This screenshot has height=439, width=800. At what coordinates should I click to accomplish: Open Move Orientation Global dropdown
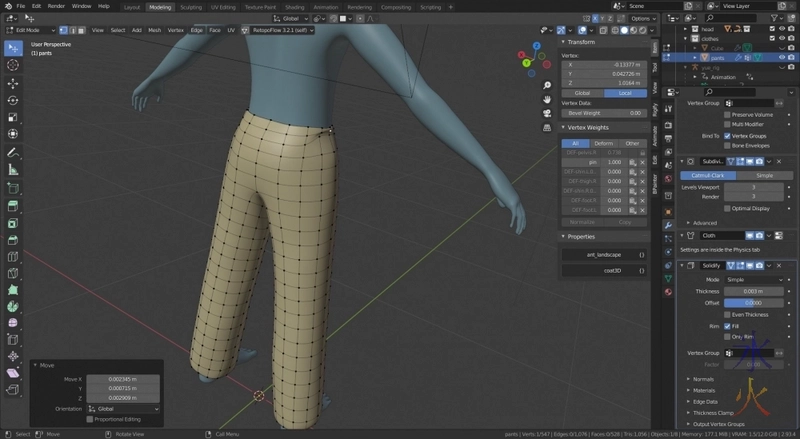pyautogui.click(x=123, y=409)
